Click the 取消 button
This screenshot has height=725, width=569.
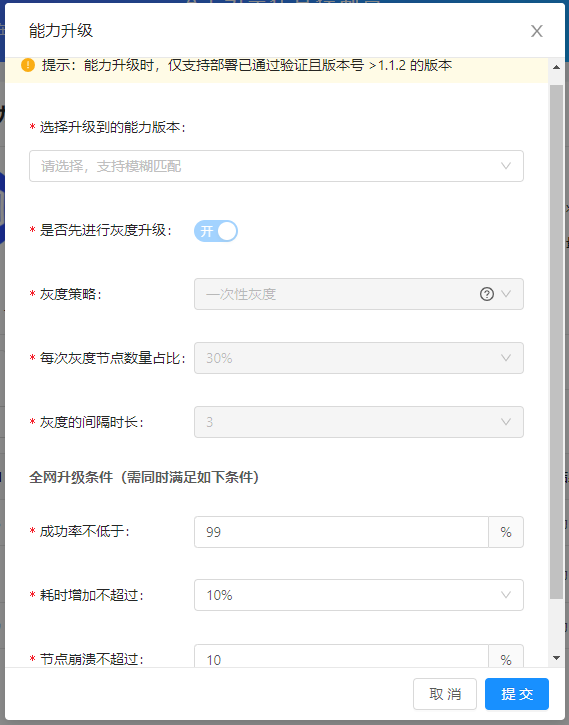pyautogui.click(x=445, y=694)
